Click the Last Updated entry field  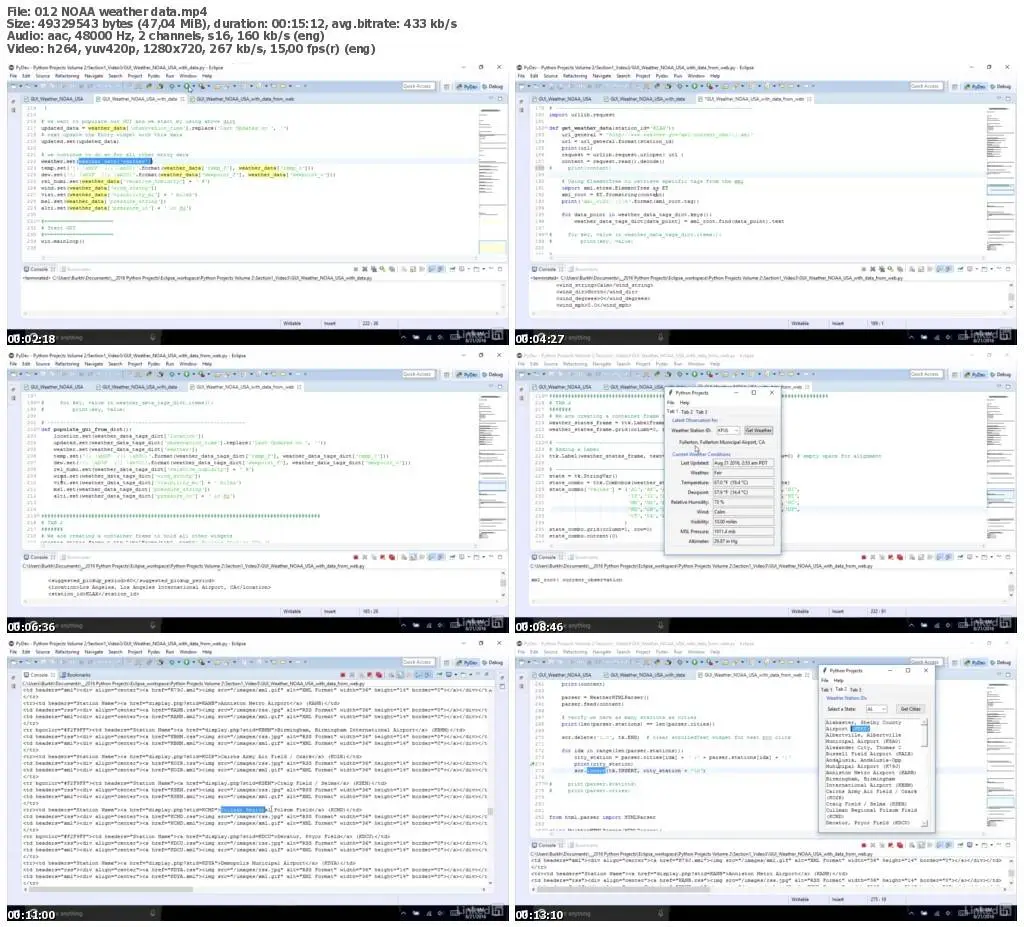coord(743,463)
